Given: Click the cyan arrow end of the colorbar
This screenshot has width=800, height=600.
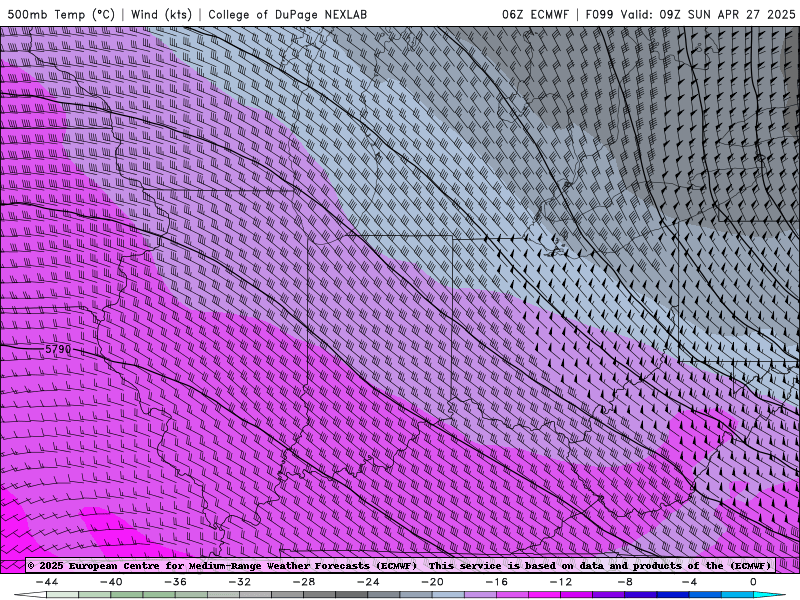Looking at the screenshot, I should 770,595.
